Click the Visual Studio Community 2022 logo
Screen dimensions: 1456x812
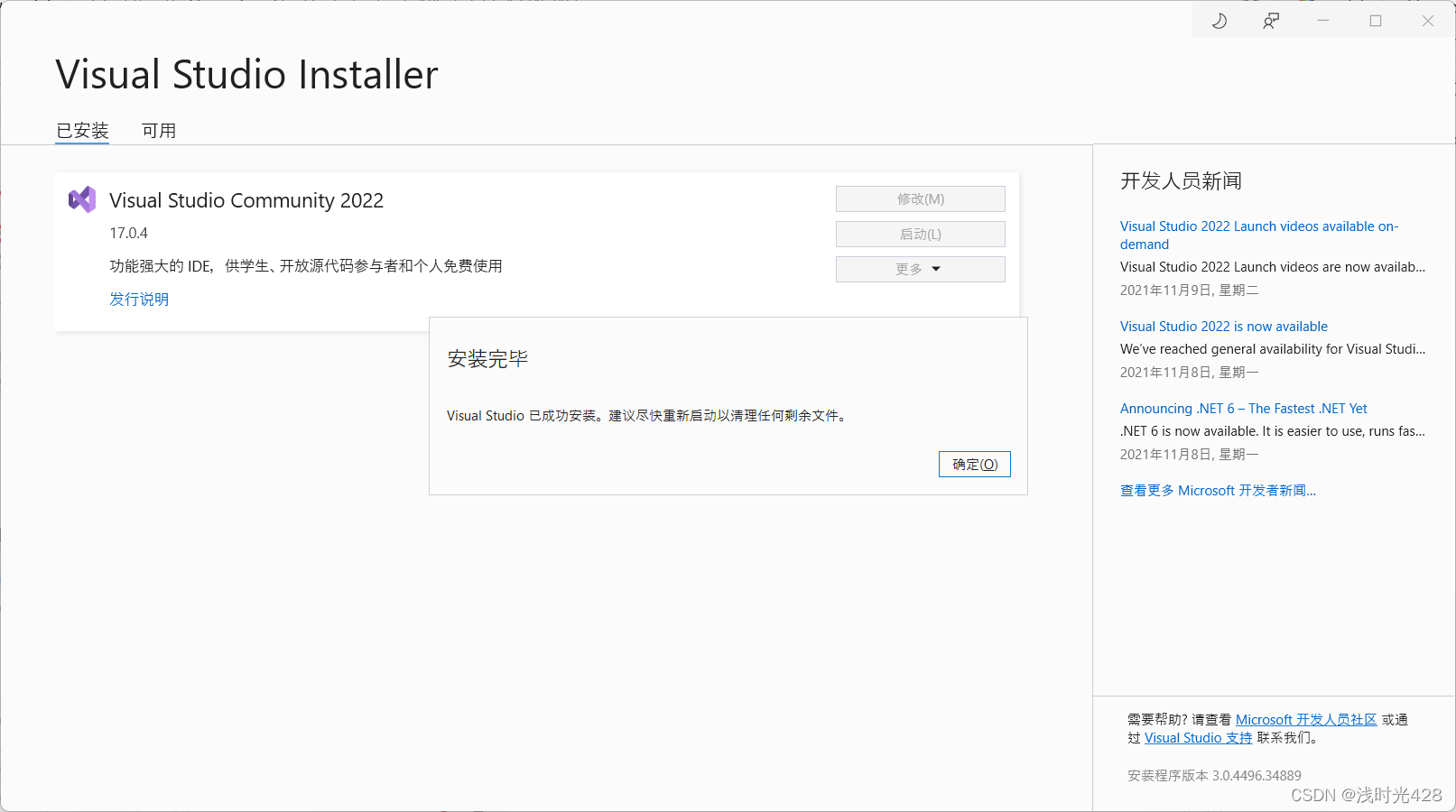pyautogui.click(x=81, y=199)
